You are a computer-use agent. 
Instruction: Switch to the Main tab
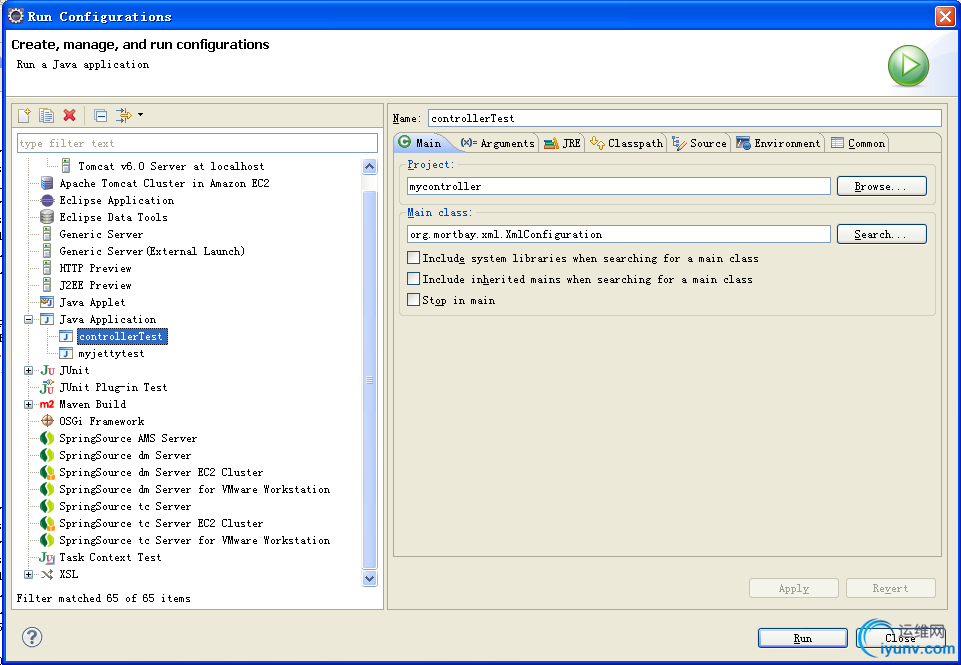click(421, 143)
